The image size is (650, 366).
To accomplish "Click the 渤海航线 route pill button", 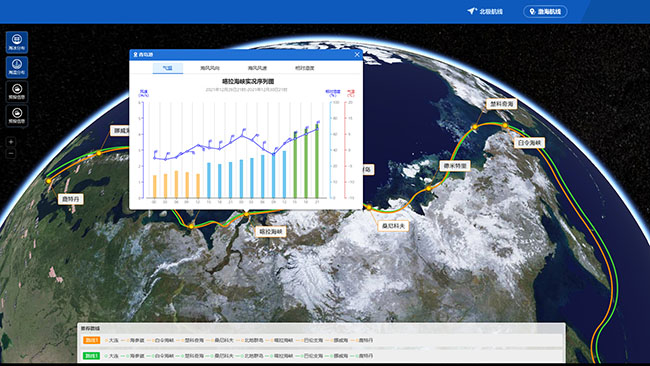I will point(546,12).
